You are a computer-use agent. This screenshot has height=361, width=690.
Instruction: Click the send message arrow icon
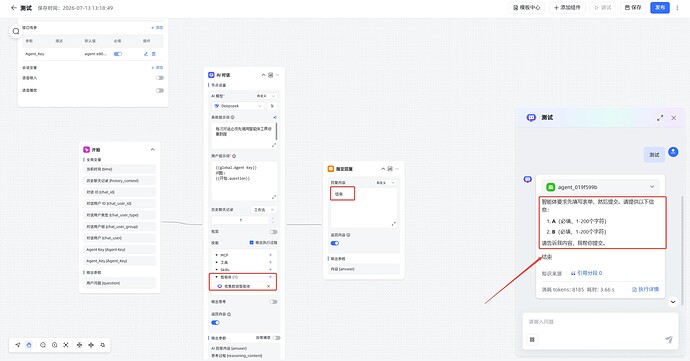point(668,339)
